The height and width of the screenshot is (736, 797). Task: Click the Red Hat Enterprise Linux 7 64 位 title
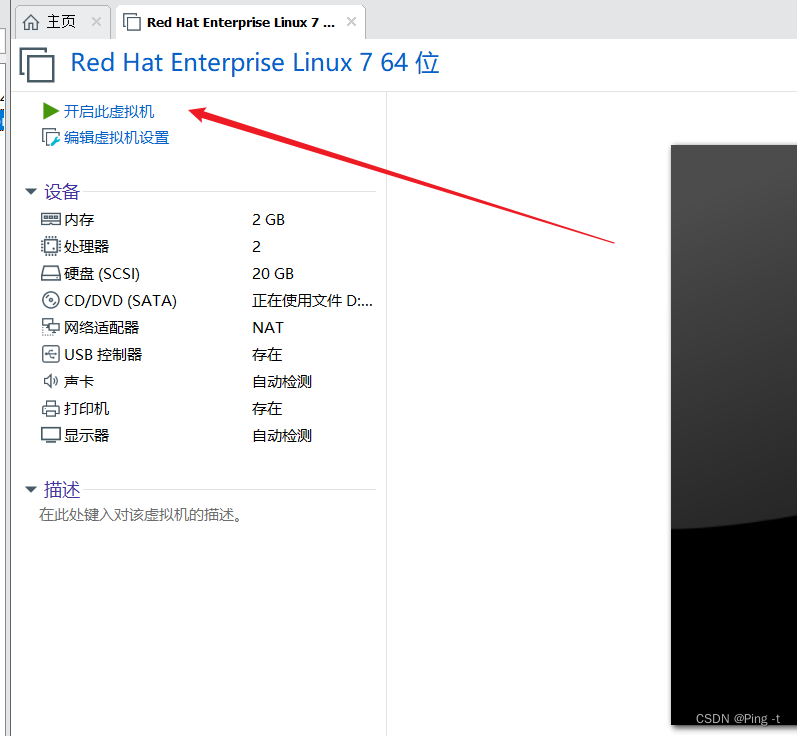255,63
